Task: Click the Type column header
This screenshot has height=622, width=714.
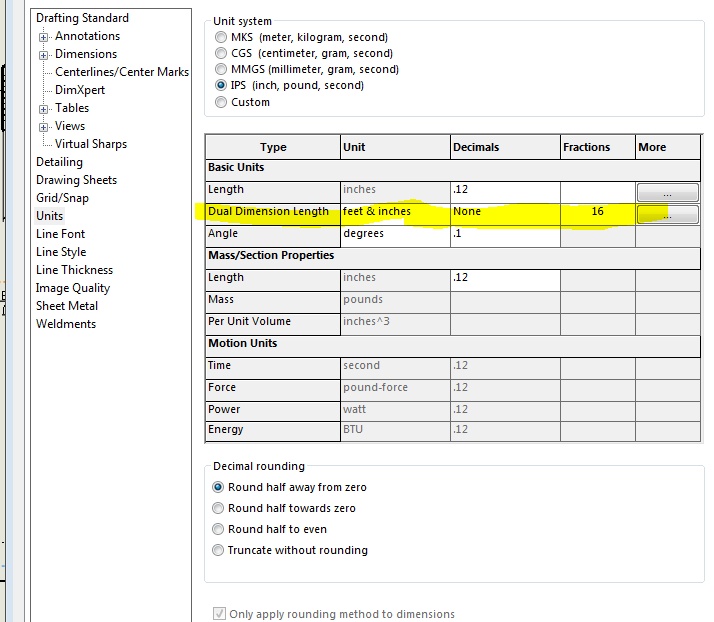Action: tap(273, 147)
